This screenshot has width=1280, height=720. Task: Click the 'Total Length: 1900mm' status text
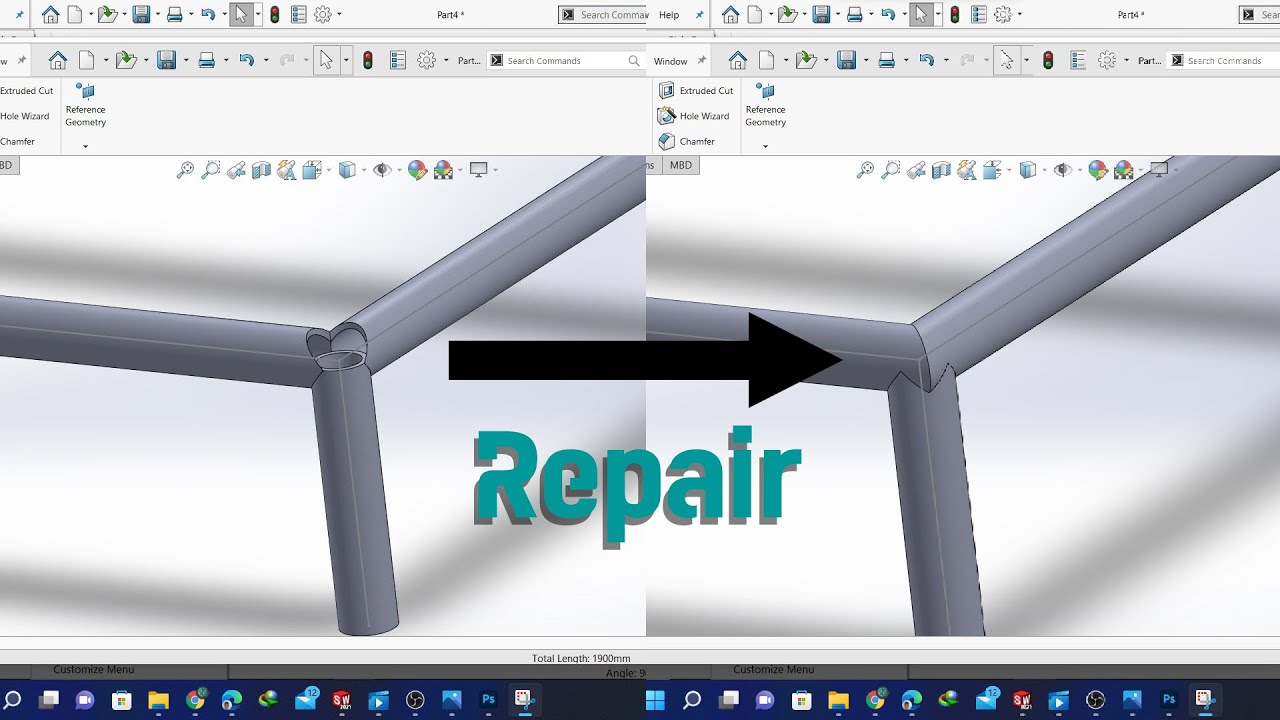tap(581, 658)
